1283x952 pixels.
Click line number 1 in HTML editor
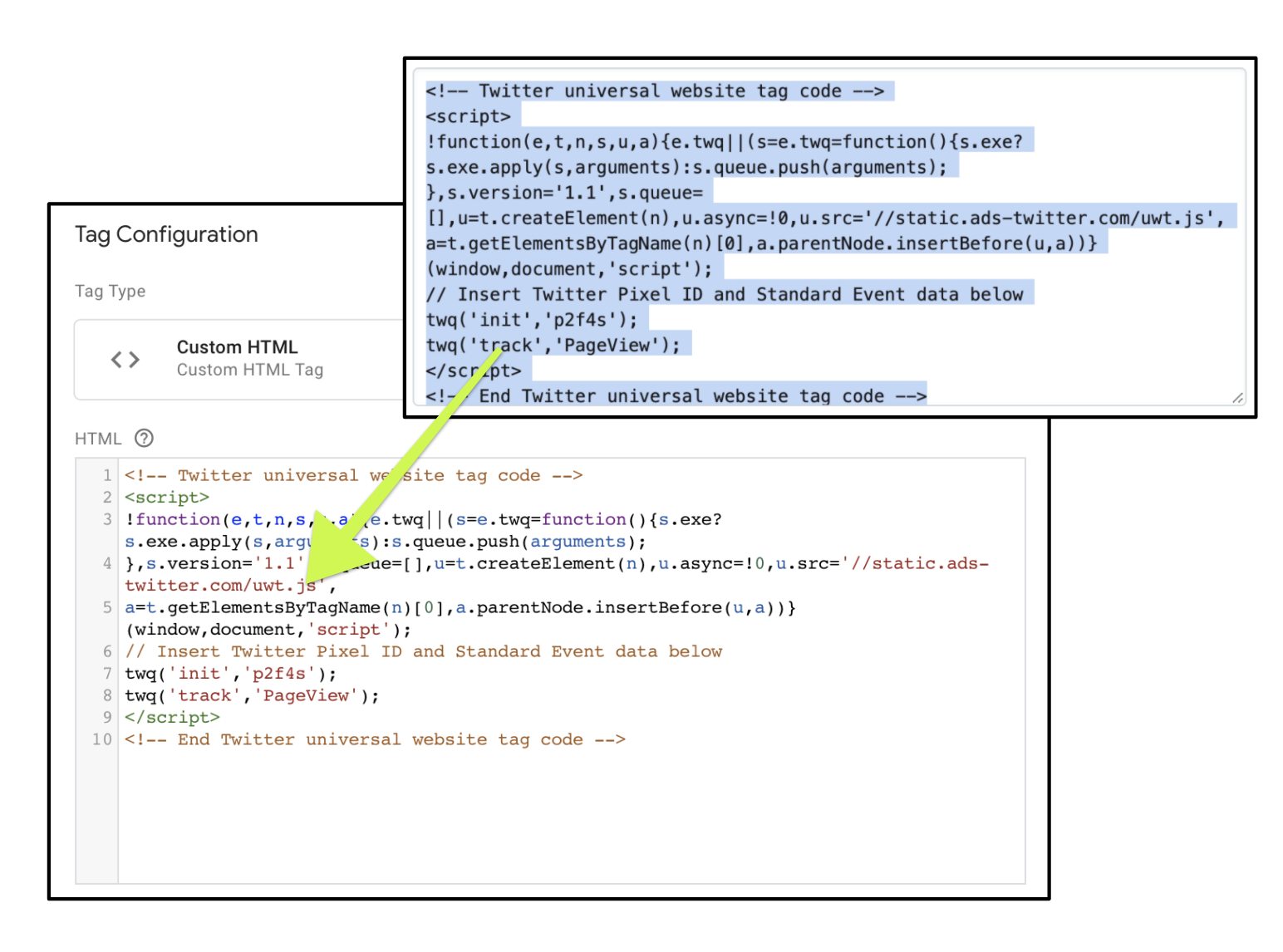coord(106,475)
